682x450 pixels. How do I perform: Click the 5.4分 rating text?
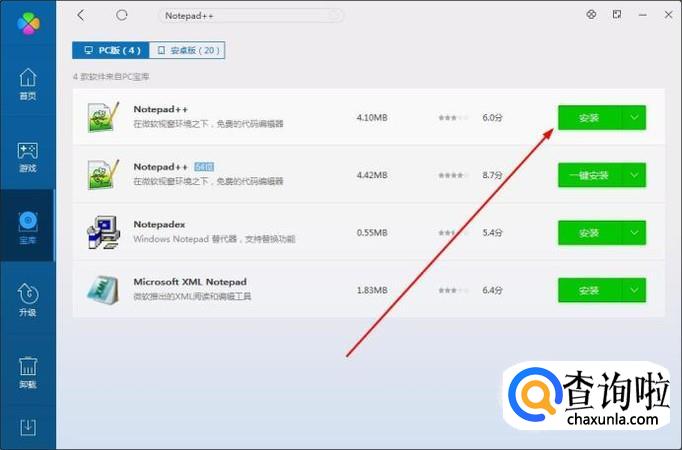tap(492, 233)
